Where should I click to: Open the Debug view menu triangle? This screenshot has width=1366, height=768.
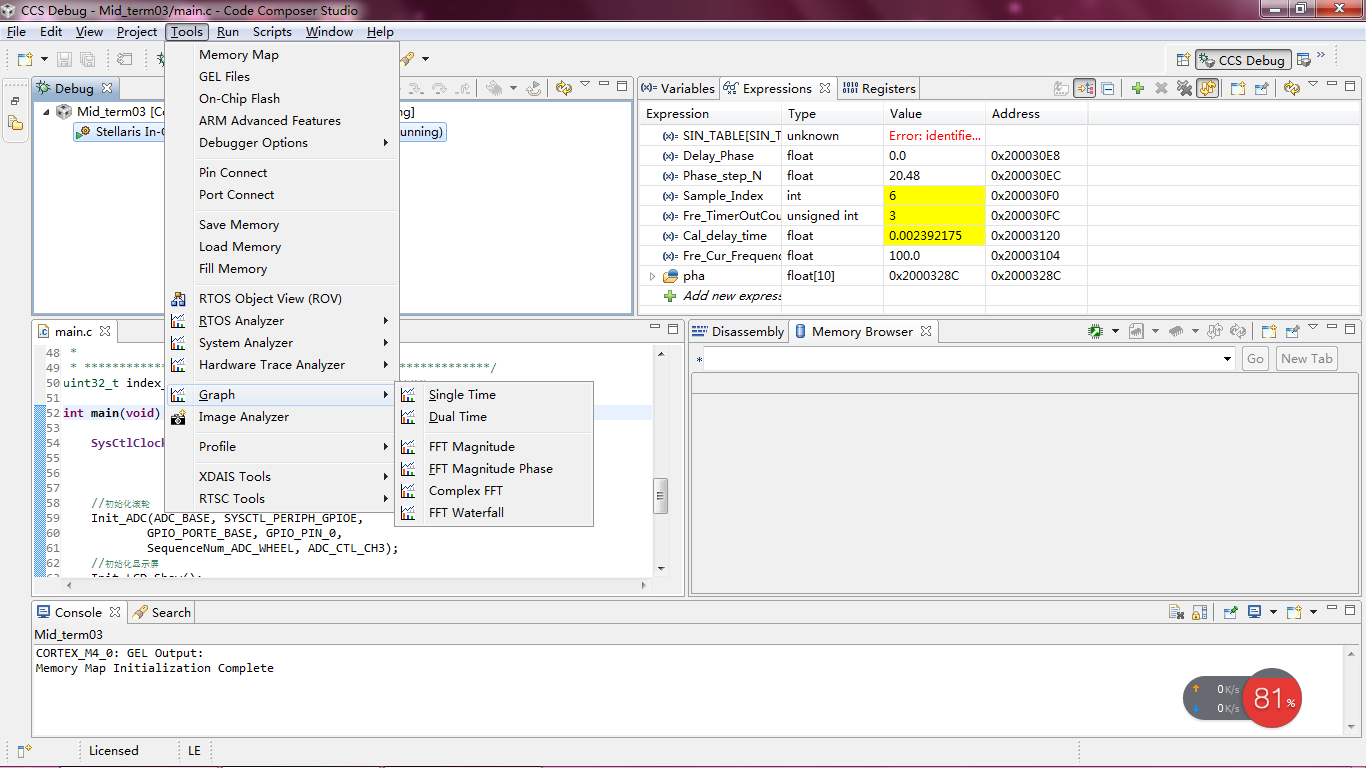click(585, 85)
